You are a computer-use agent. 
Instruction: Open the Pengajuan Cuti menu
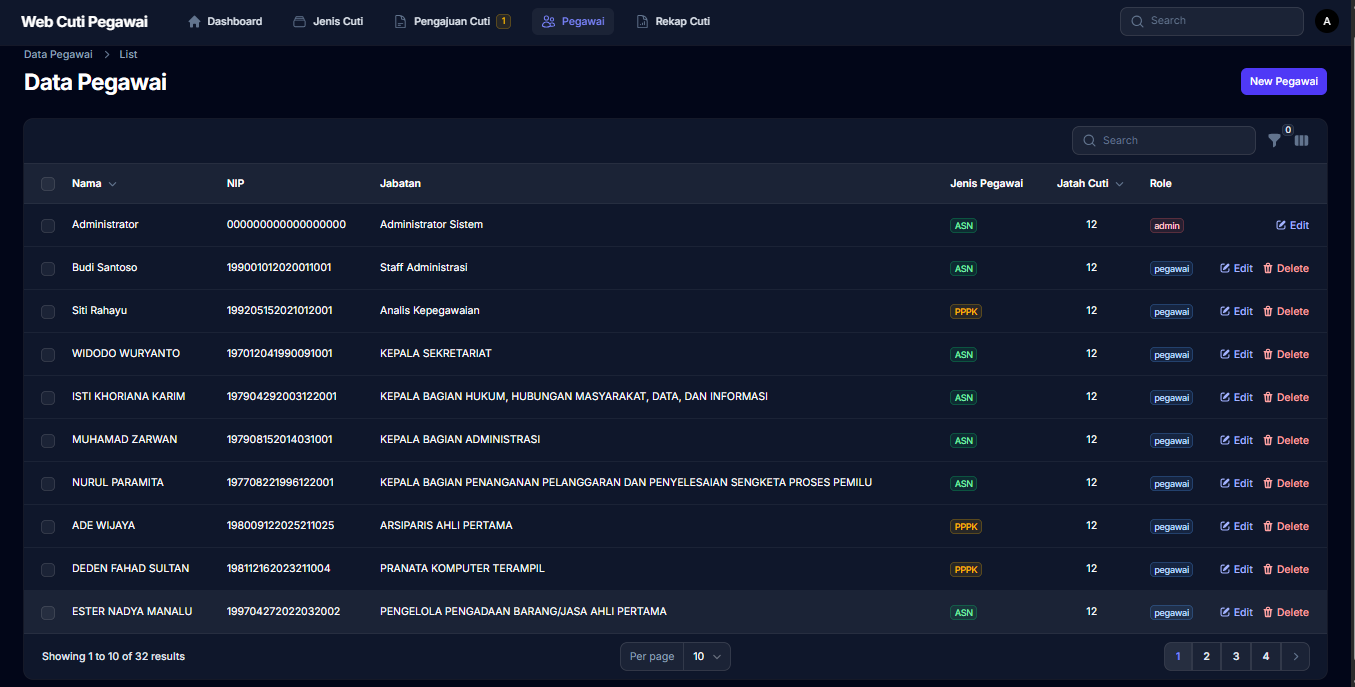click(x=451, y=22)
